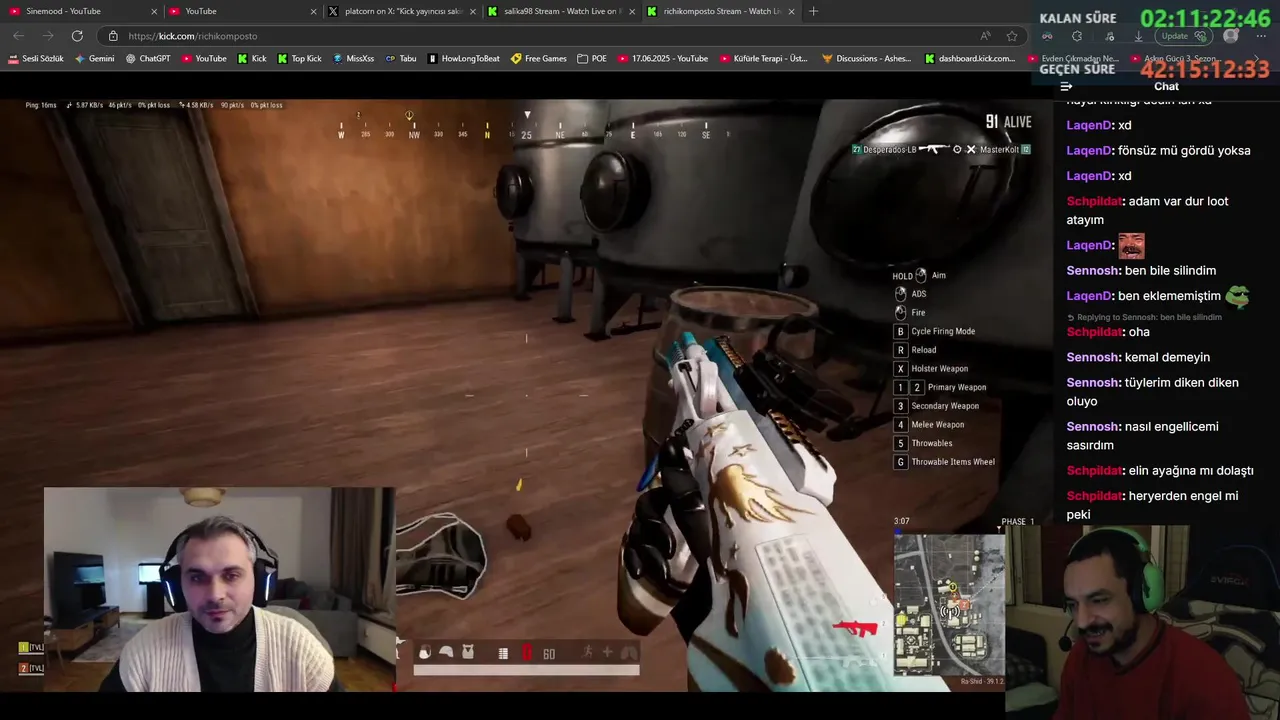Click the 'Cycle Firing Mode' key hint
1280x720 pixels.
click(x=934, y=331)
